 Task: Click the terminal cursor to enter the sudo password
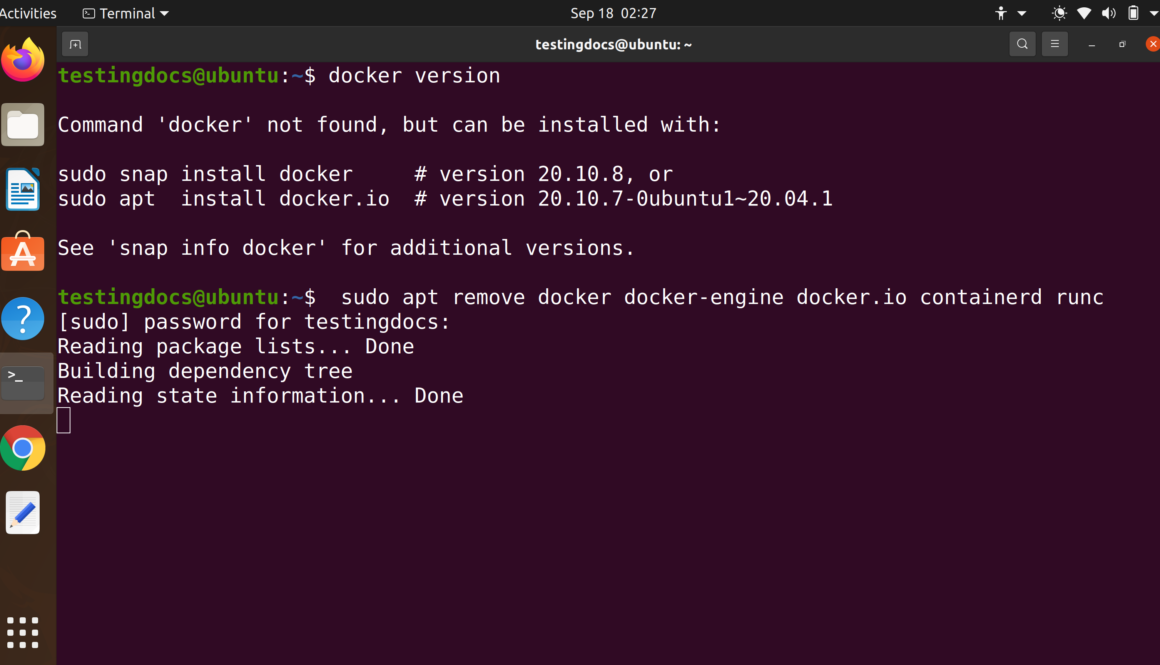tap(64, 420)
